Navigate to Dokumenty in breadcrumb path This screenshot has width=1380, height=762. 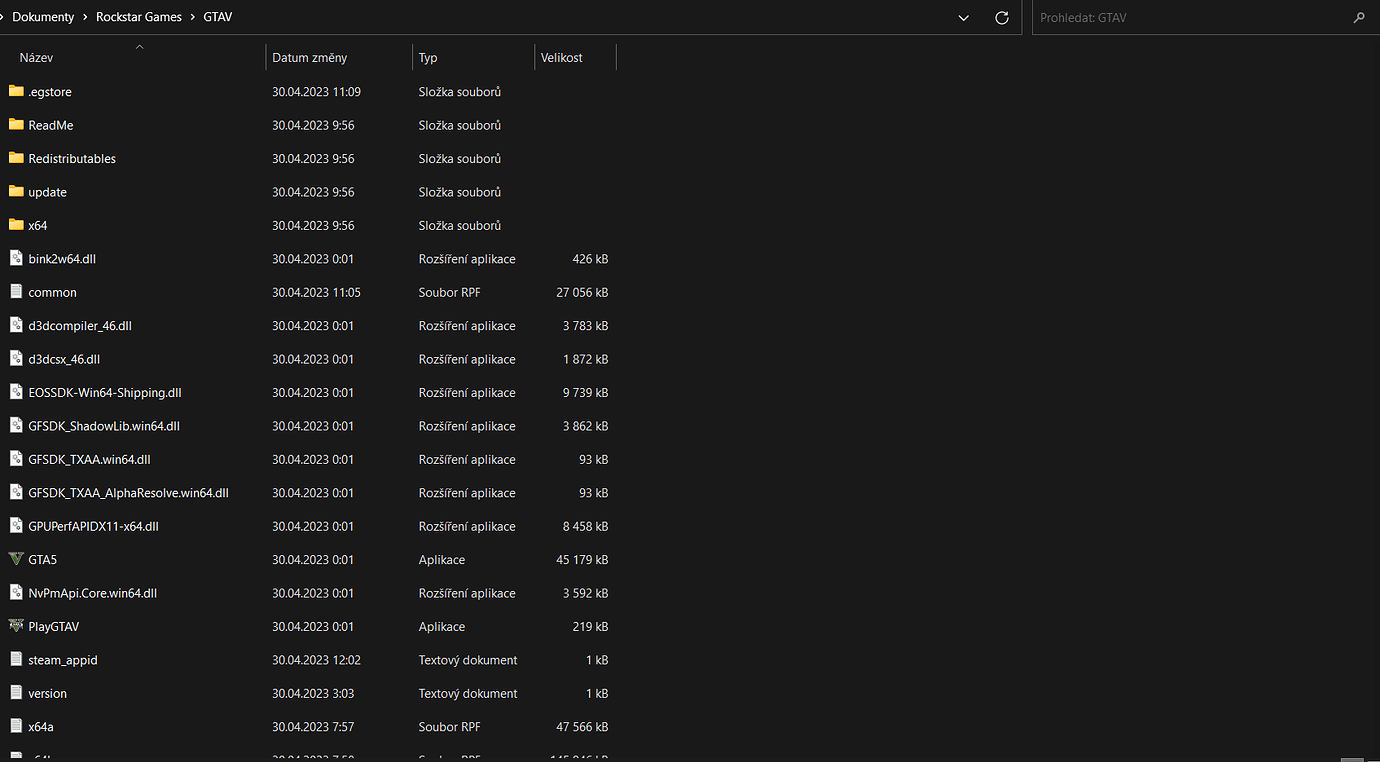tap(43, 18)
